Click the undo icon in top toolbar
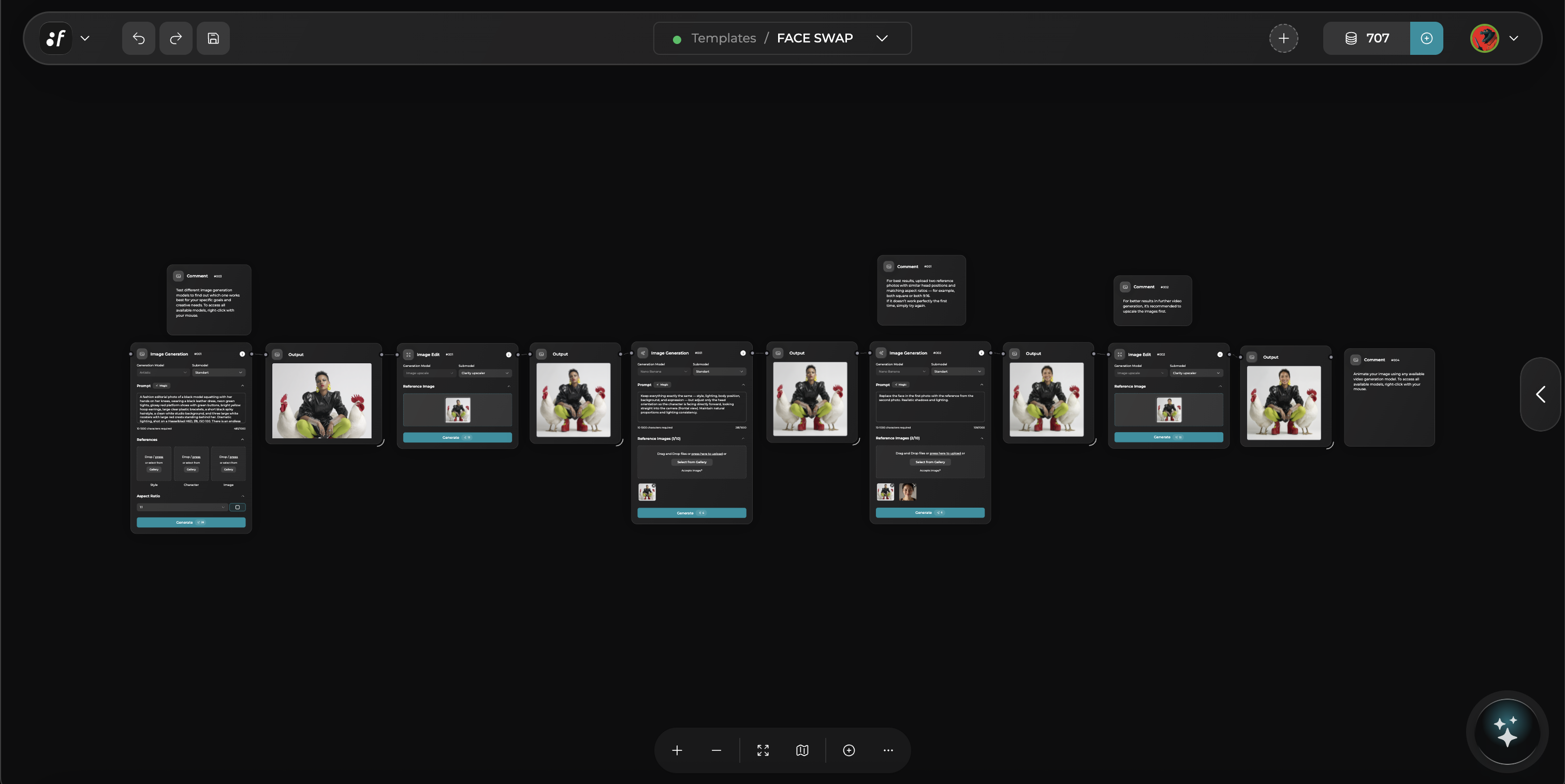The image size is (1565, 784). [x=138, y=38]
